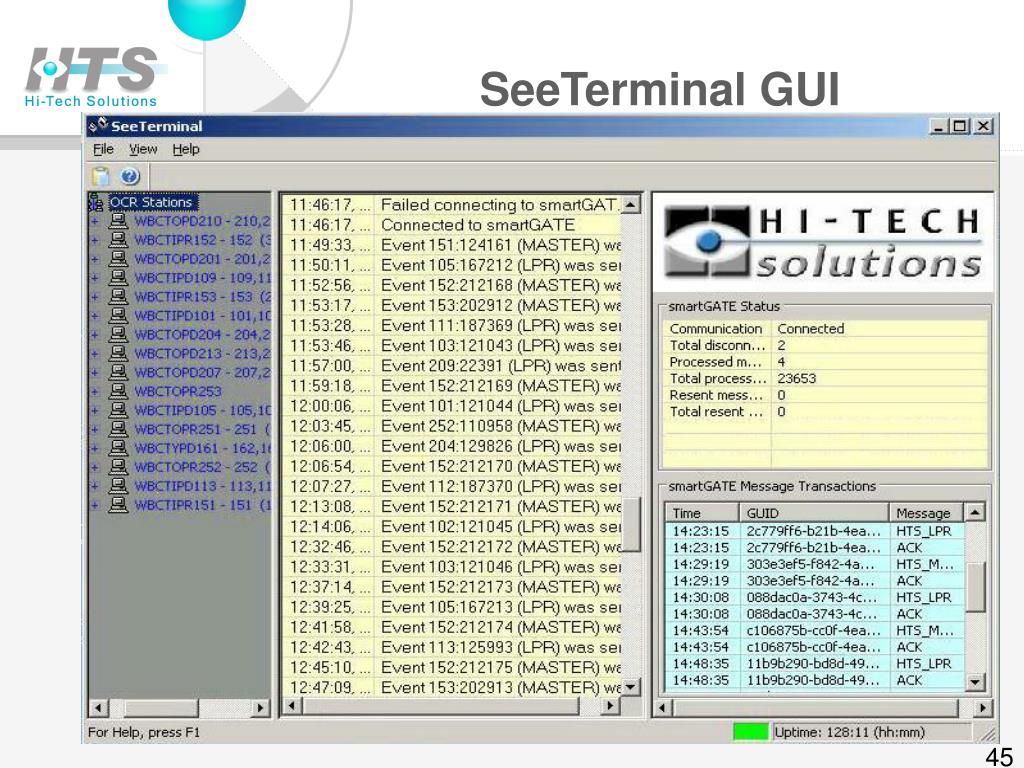Expand the WBCTIPR152 station node
Screen dimensions: 1024x768
pyautogui.click(x=95, y=240)
